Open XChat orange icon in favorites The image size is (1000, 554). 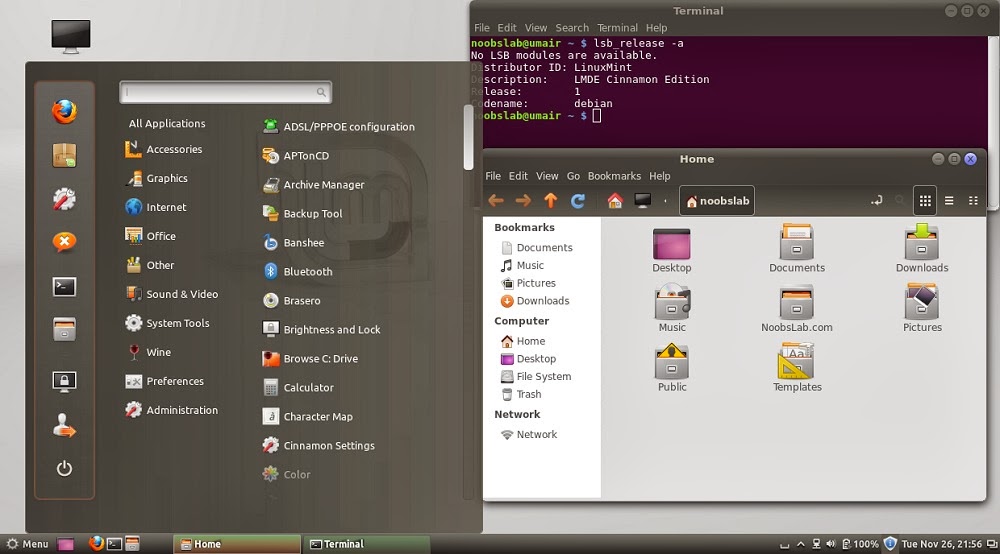[64, 242]
